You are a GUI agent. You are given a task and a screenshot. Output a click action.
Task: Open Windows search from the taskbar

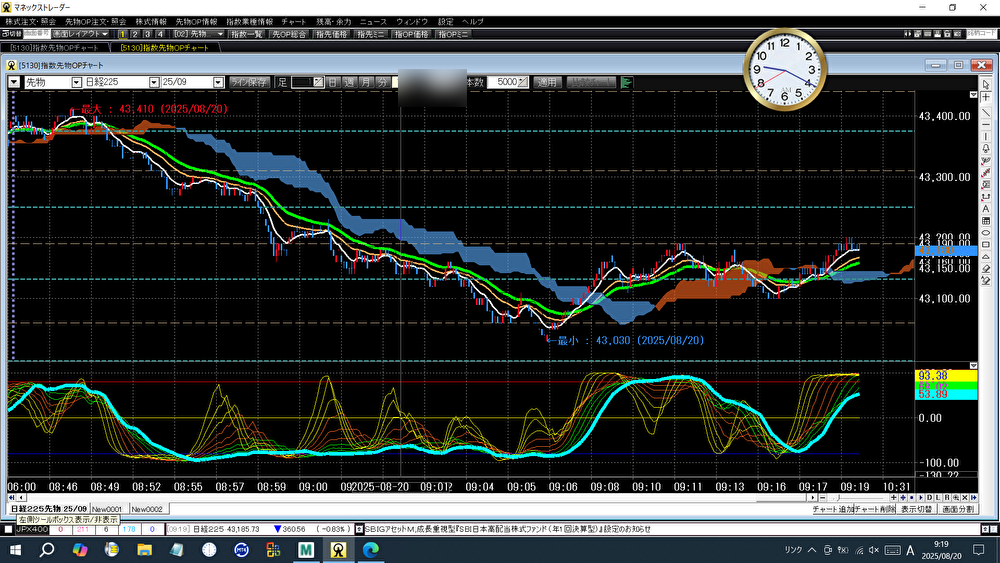47,549
